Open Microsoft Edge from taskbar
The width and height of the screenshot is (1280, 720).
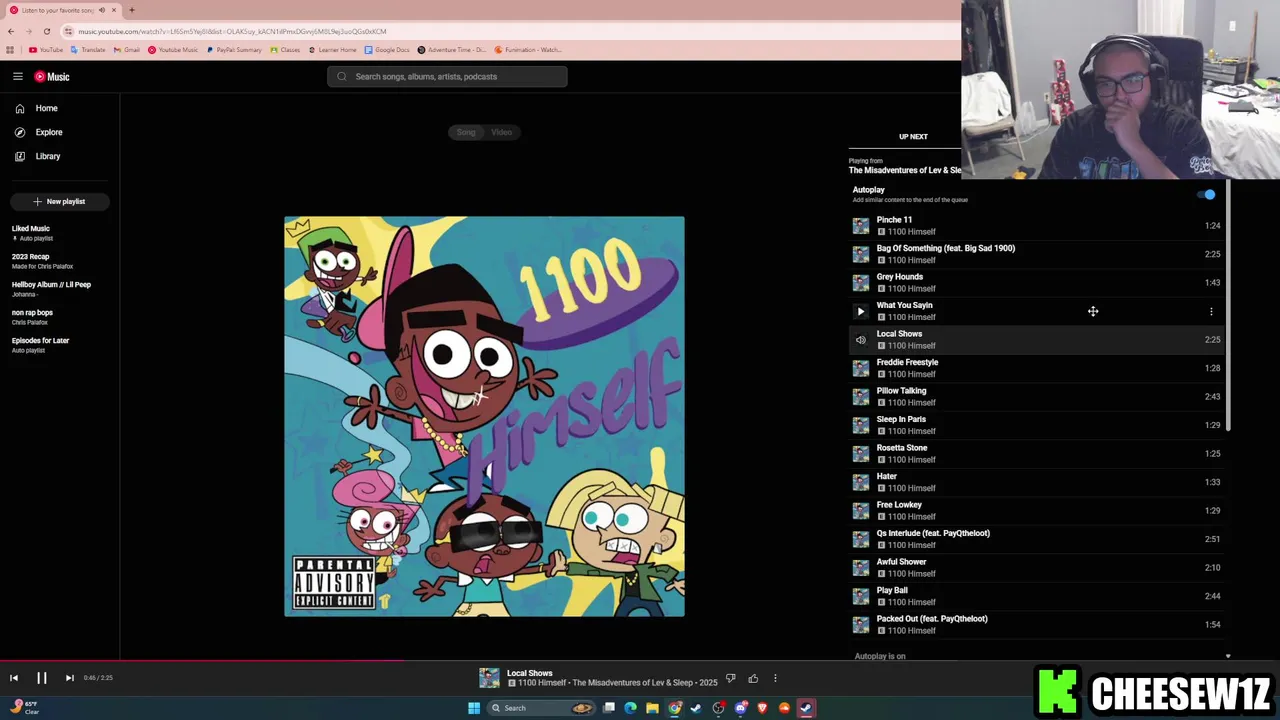[630, 708]
